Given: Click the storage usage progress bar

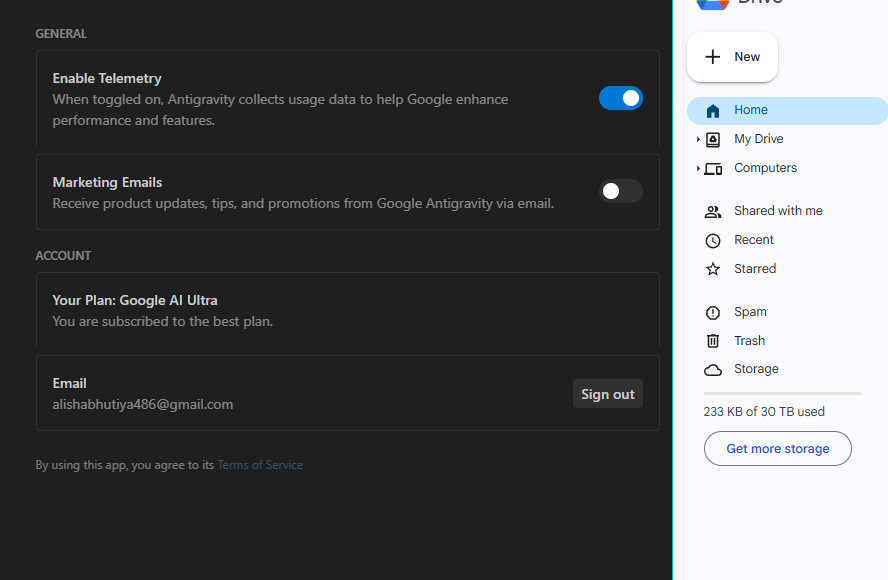Looking at the screenshot, I should pyautogui.click(x=781, y=394).
